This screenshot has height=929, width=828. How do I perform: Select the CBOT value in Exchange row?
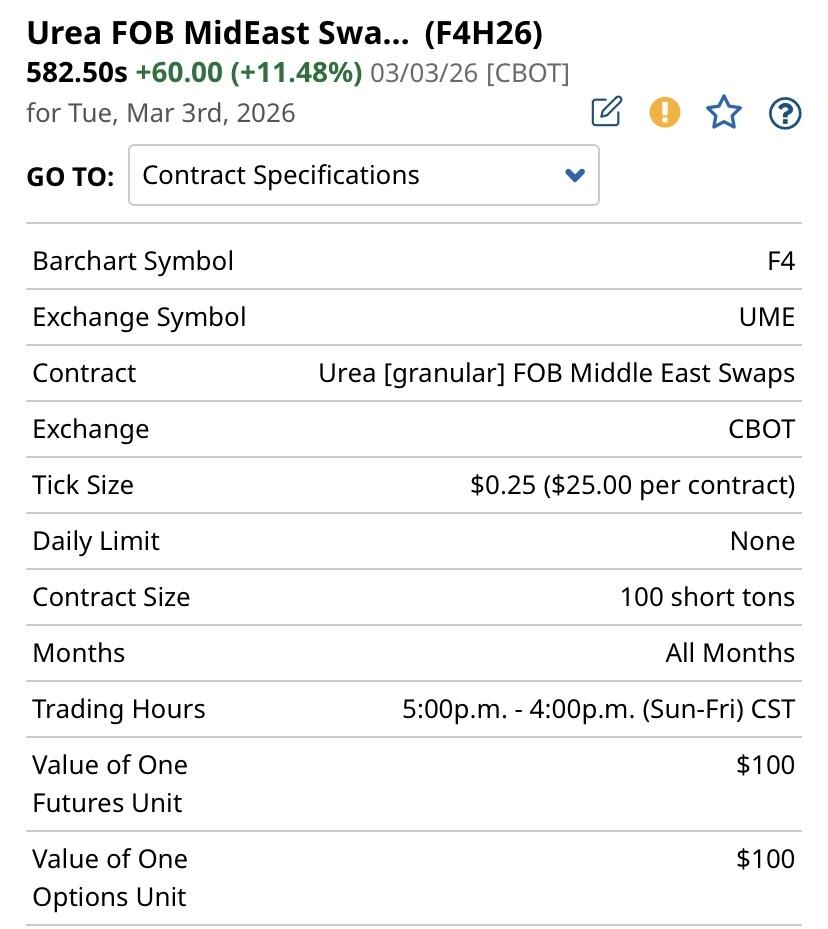pyautogui.click(x=761, y=429)
